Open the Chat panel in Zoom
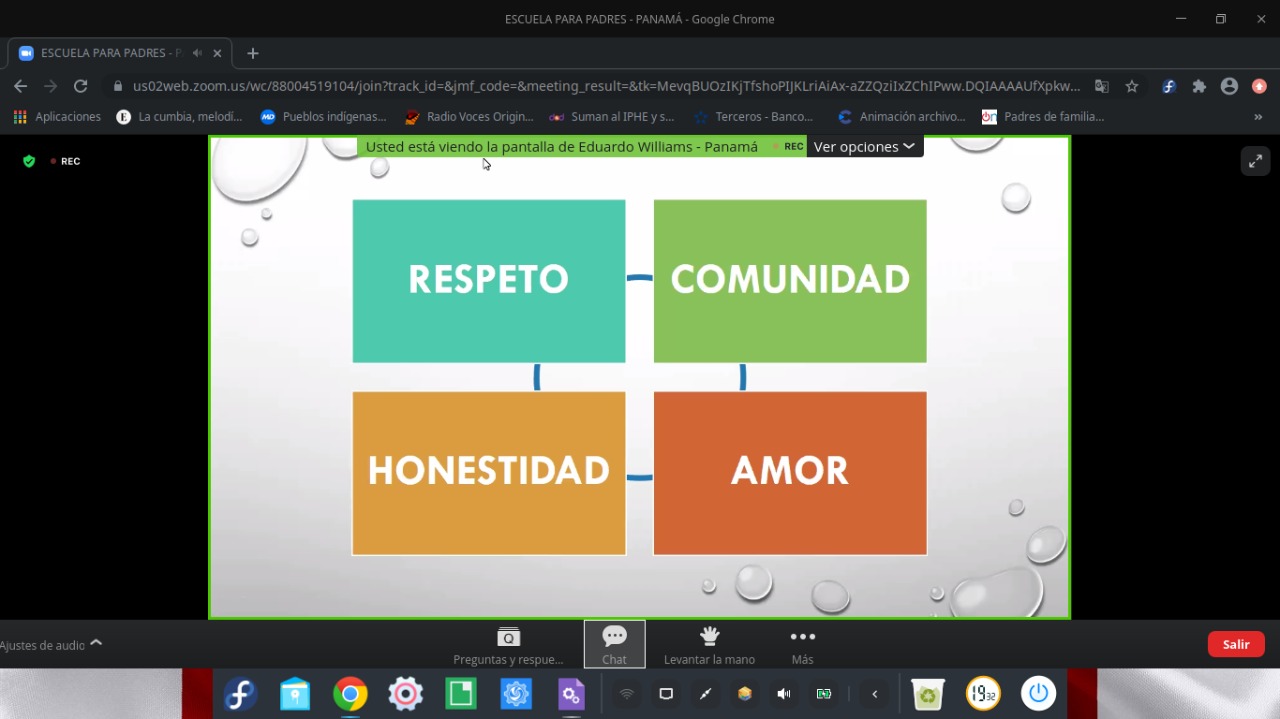 coord(614,644)
